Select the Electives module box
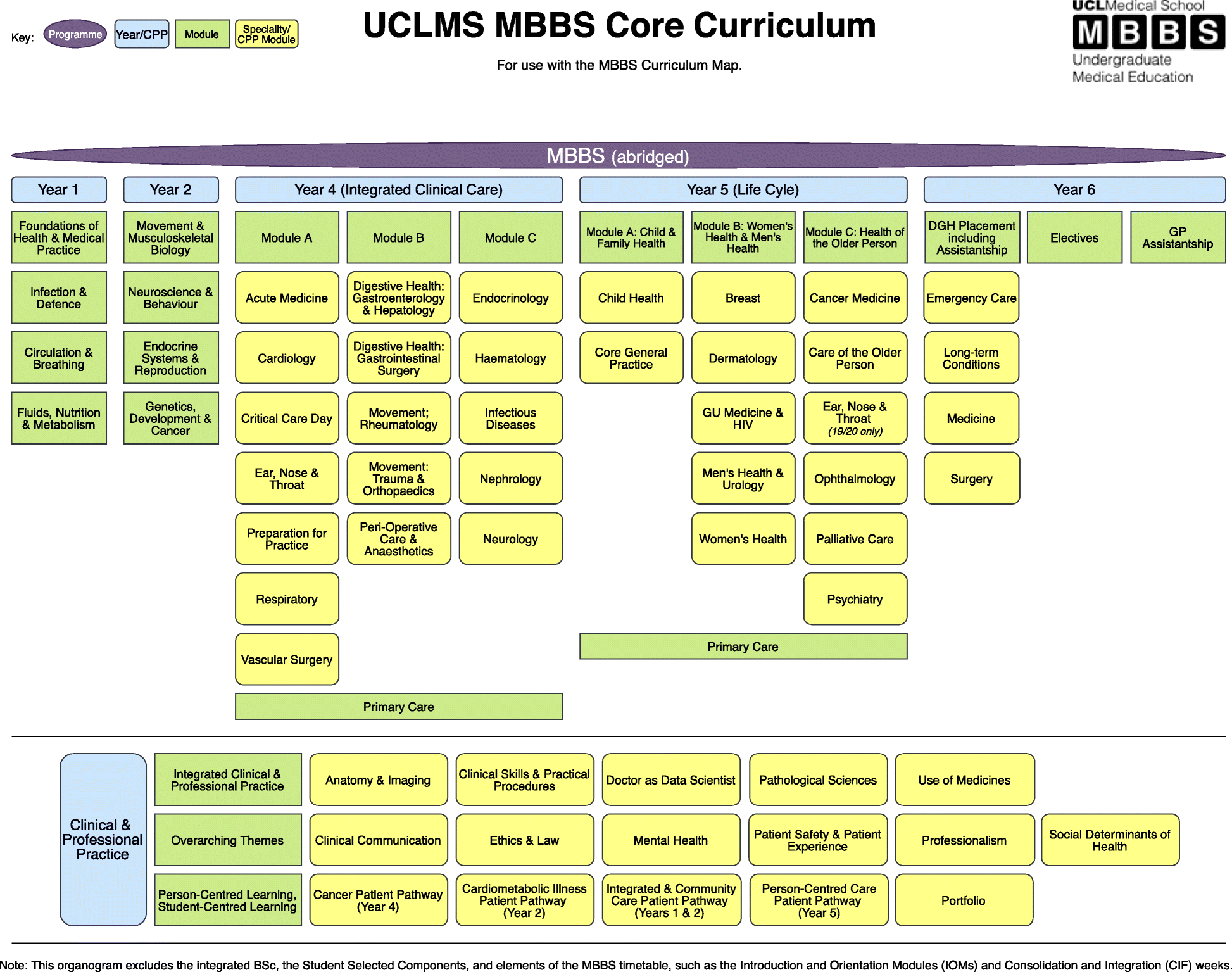The width and height of the screenshot is (1232, 972). (1074, 237)
